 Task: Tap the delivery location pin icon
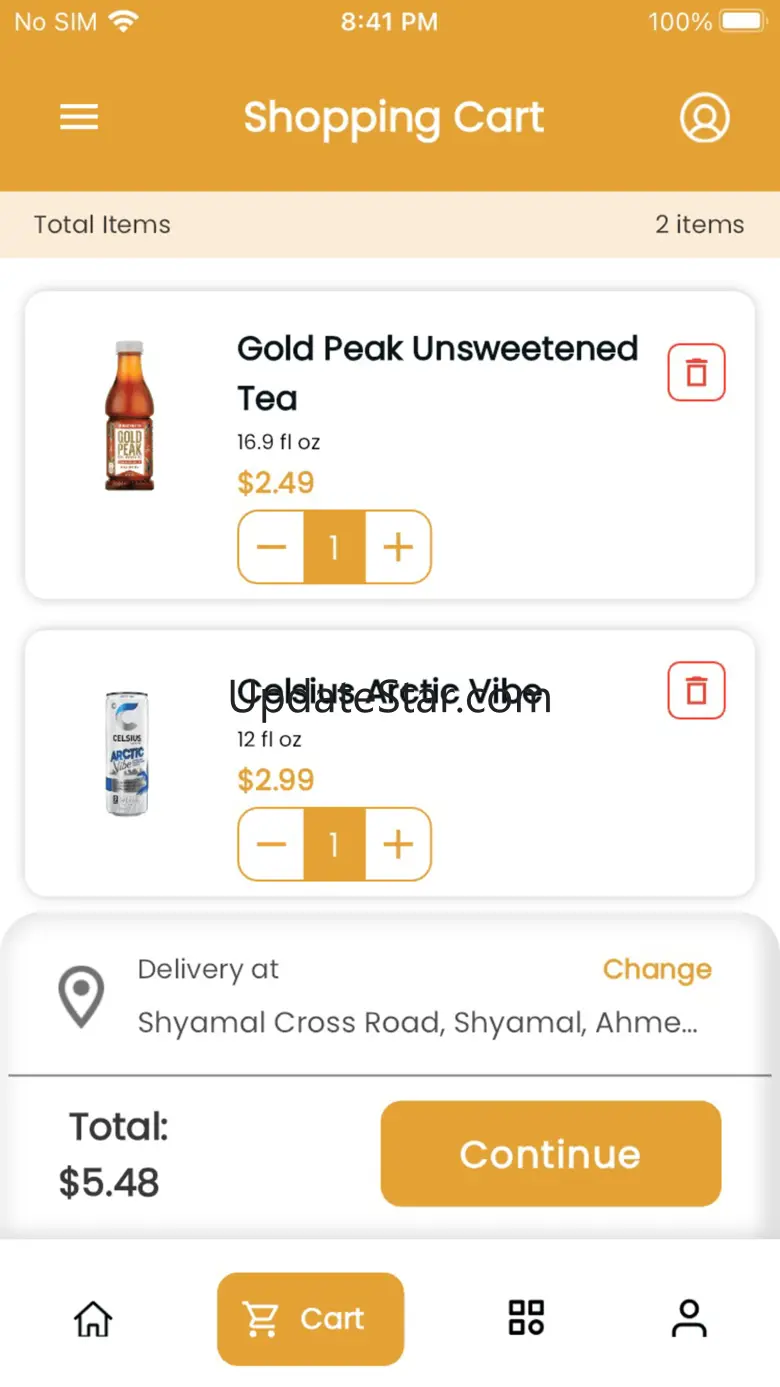tap(81, 996)
